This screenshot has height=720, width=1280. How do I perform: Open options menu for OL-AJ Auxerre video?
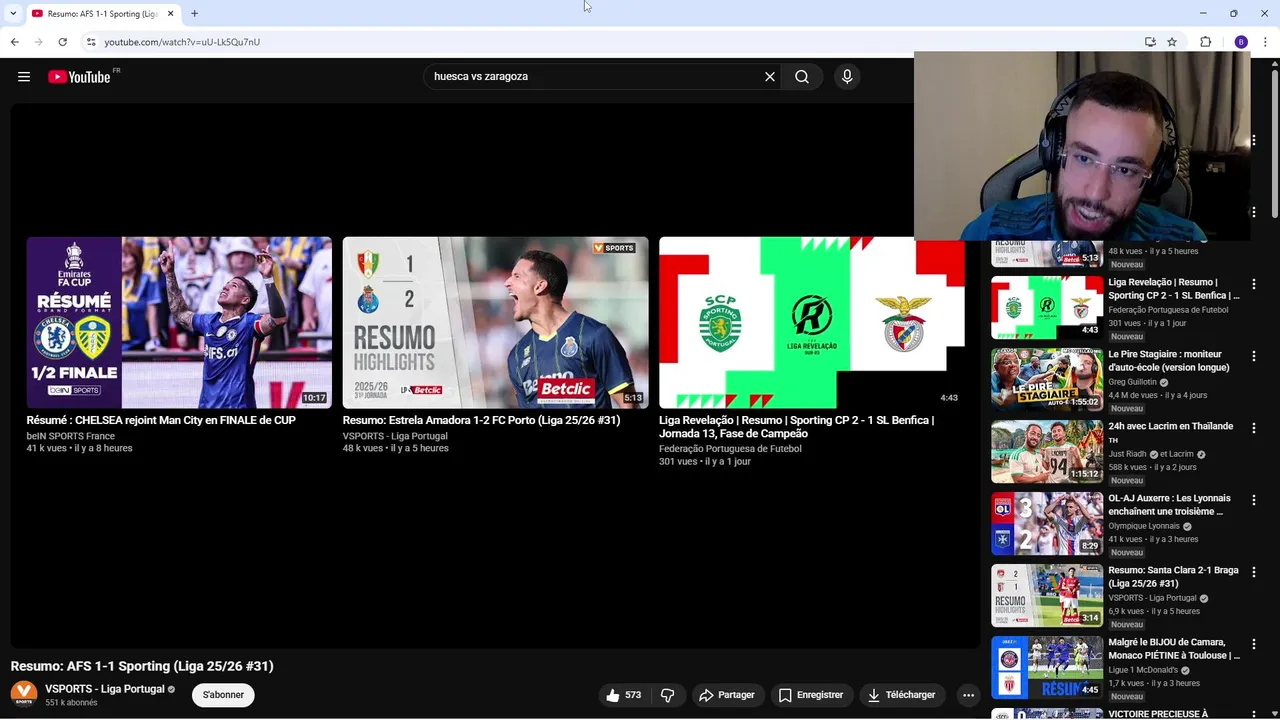[x=1254, y=500]
